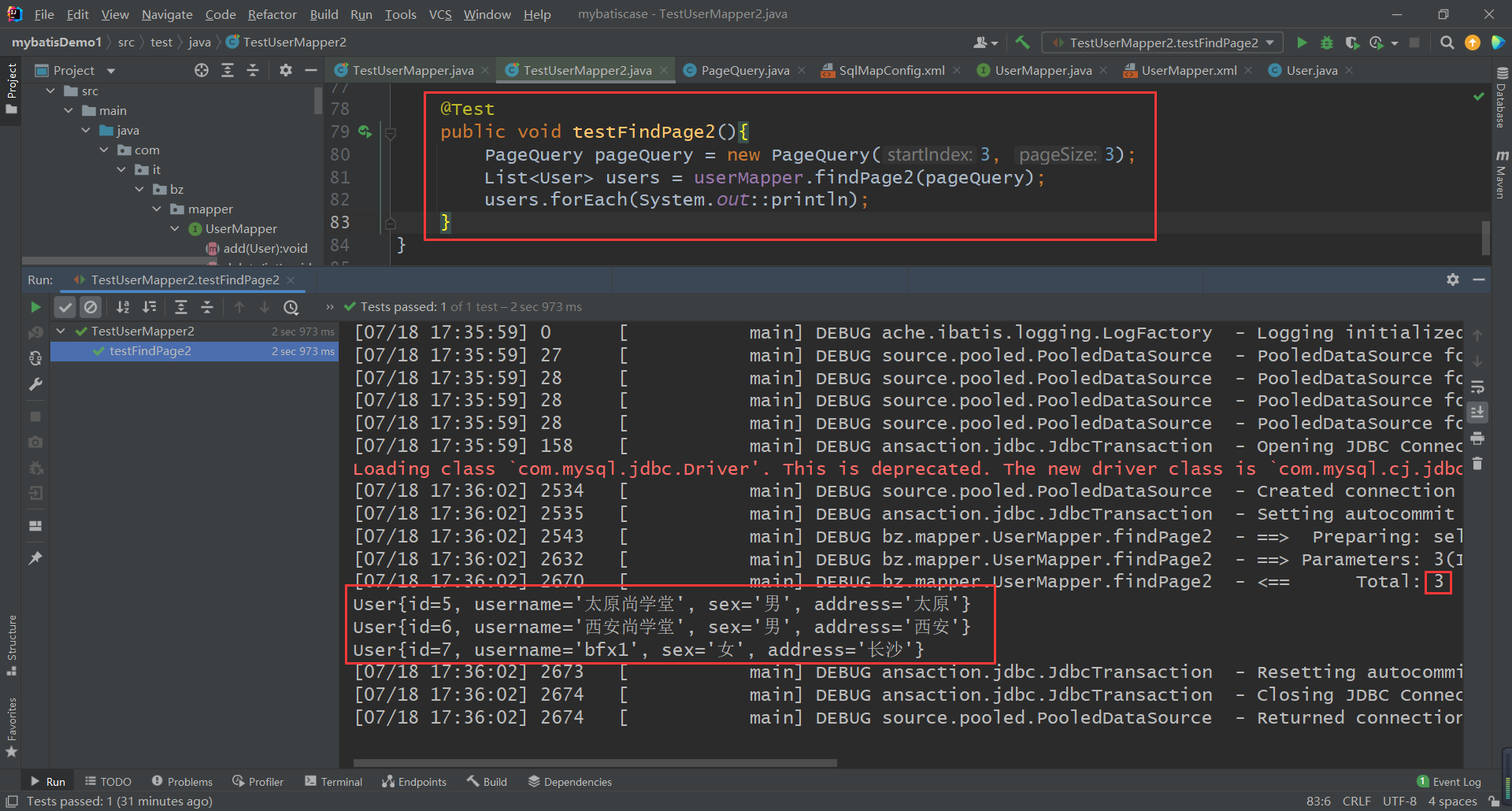1512x811 pixels.
Task: Collapse the src folder in tree
Action: click(51, 91)
